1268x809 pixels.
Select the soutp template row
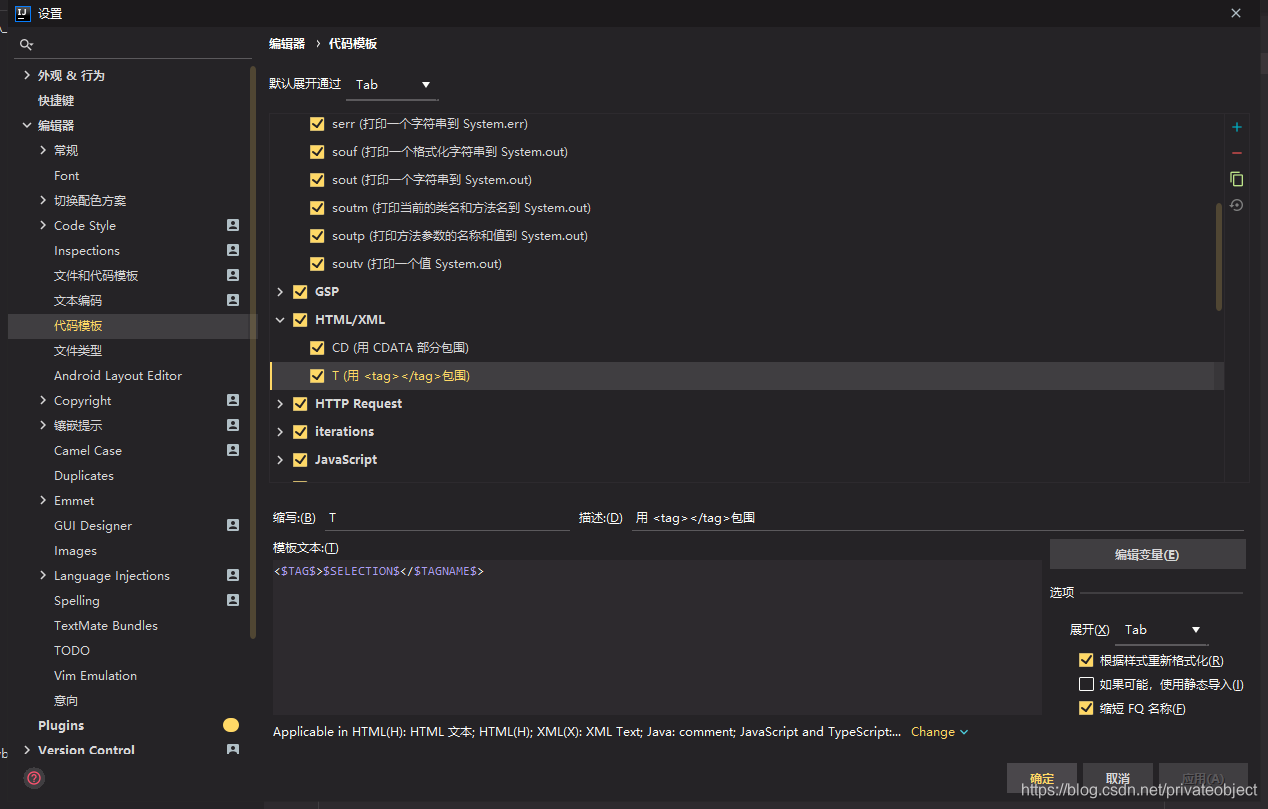click(x=747, y=236)
